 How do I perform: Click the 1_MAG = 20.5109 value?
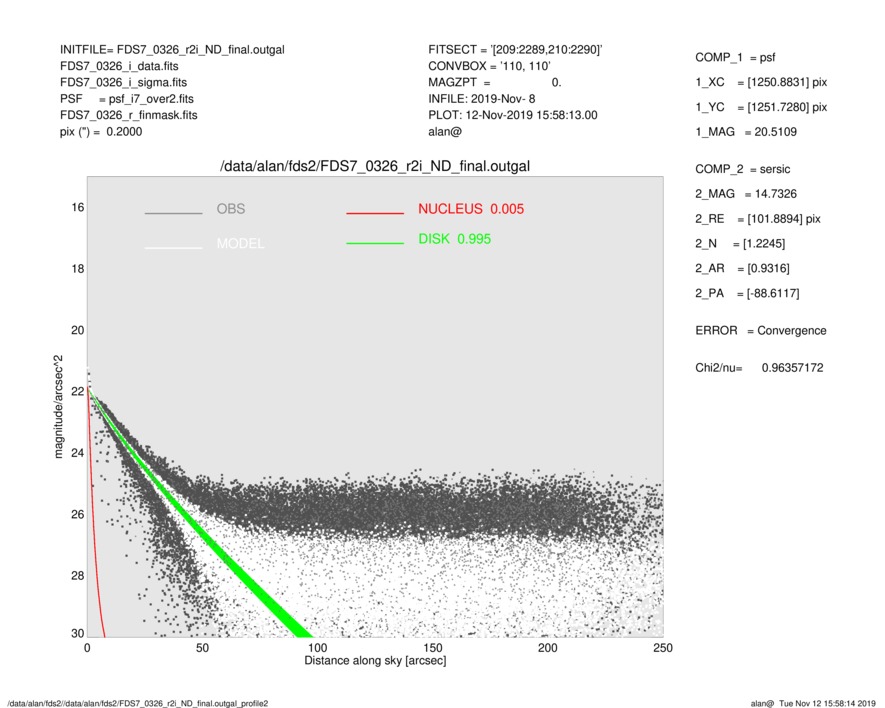point(746,132)
